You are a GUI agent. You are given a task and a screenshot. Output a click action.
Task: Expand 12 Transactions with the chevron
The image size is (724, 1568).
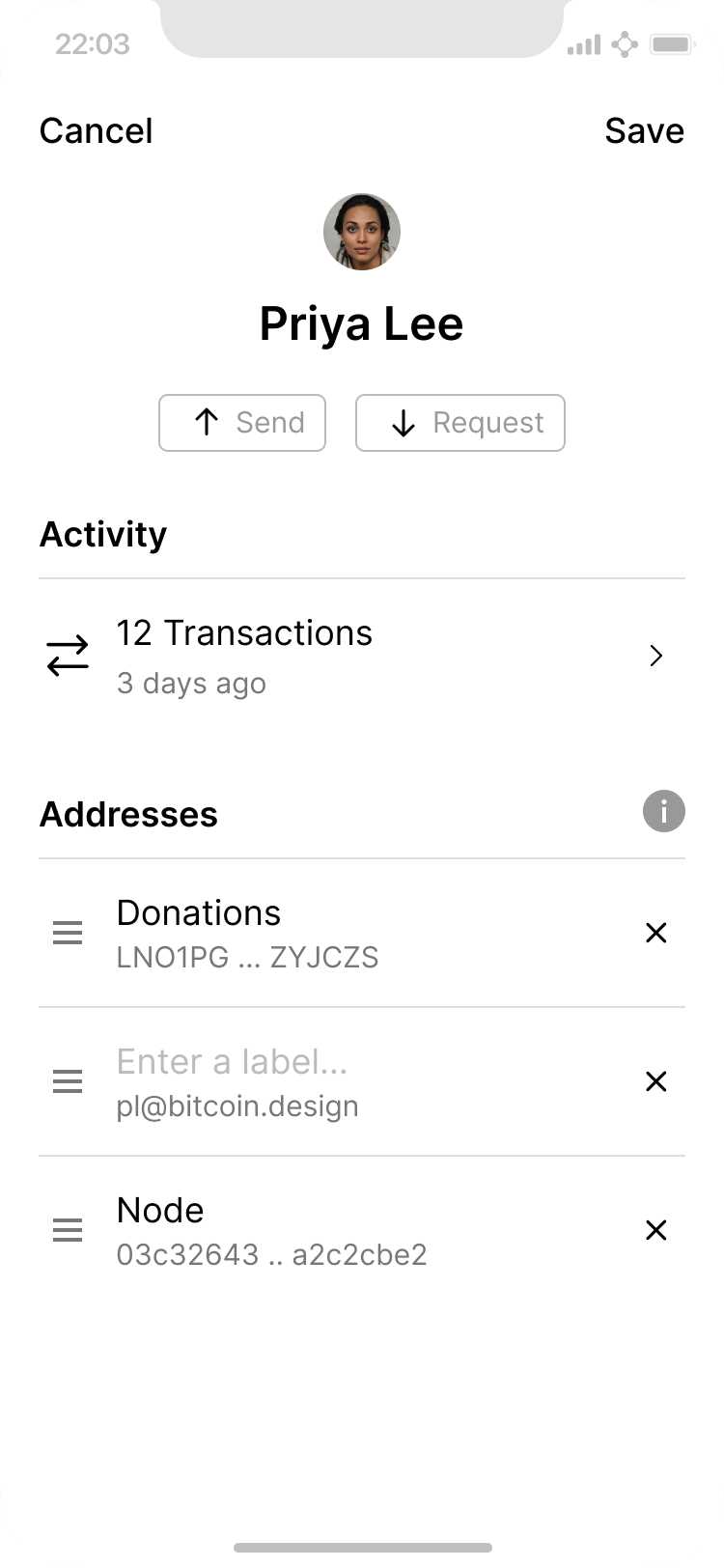point(656,657)
